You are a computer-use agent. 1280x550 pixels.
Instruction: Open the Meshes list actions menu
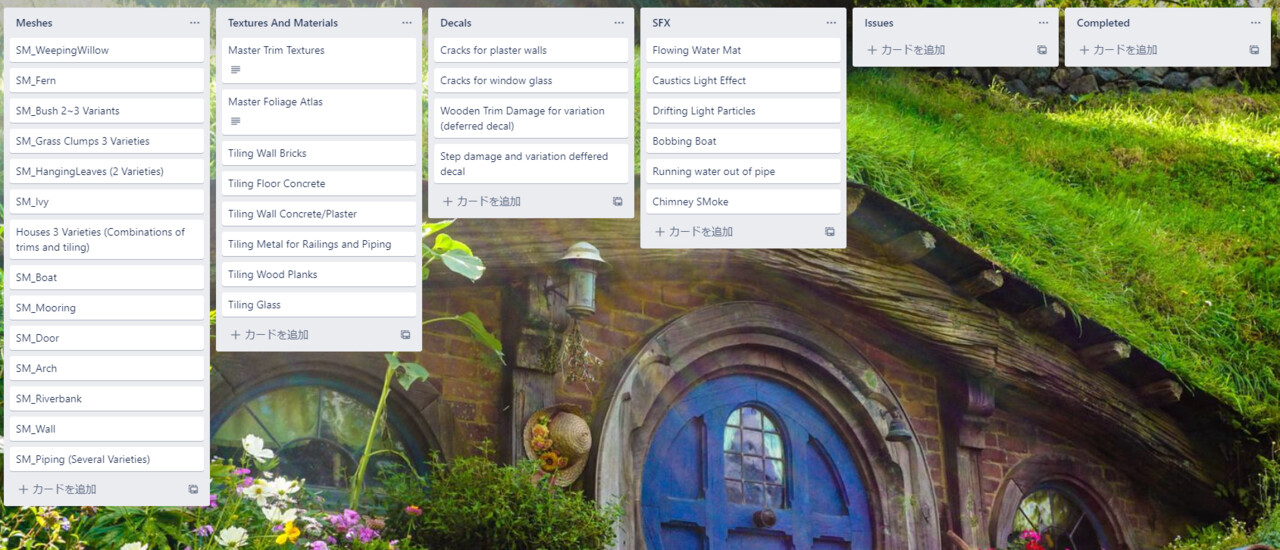pos(194,23)
